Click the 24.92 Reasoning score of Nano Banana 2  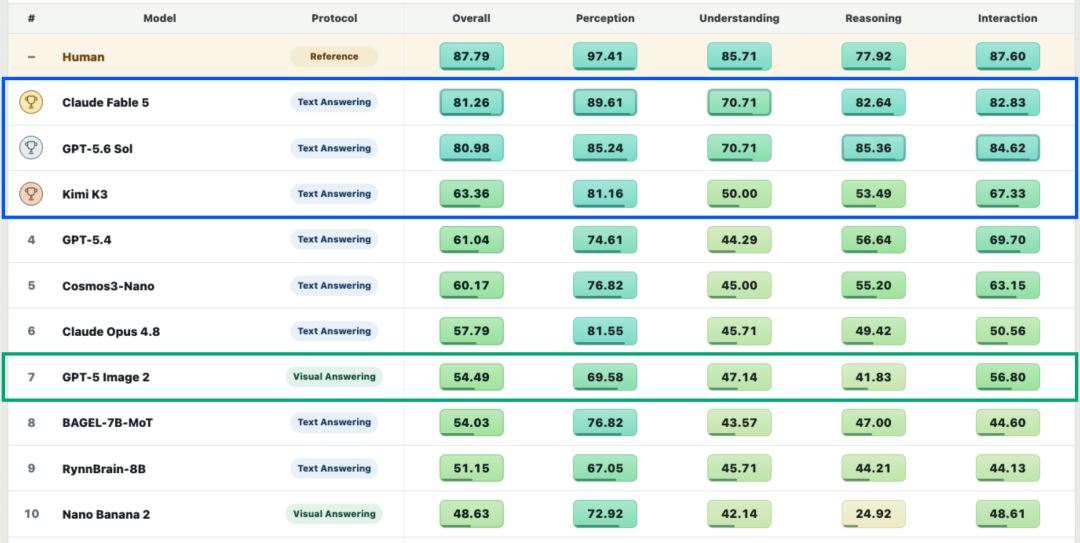pyautogui.click(x=873, y=514)
